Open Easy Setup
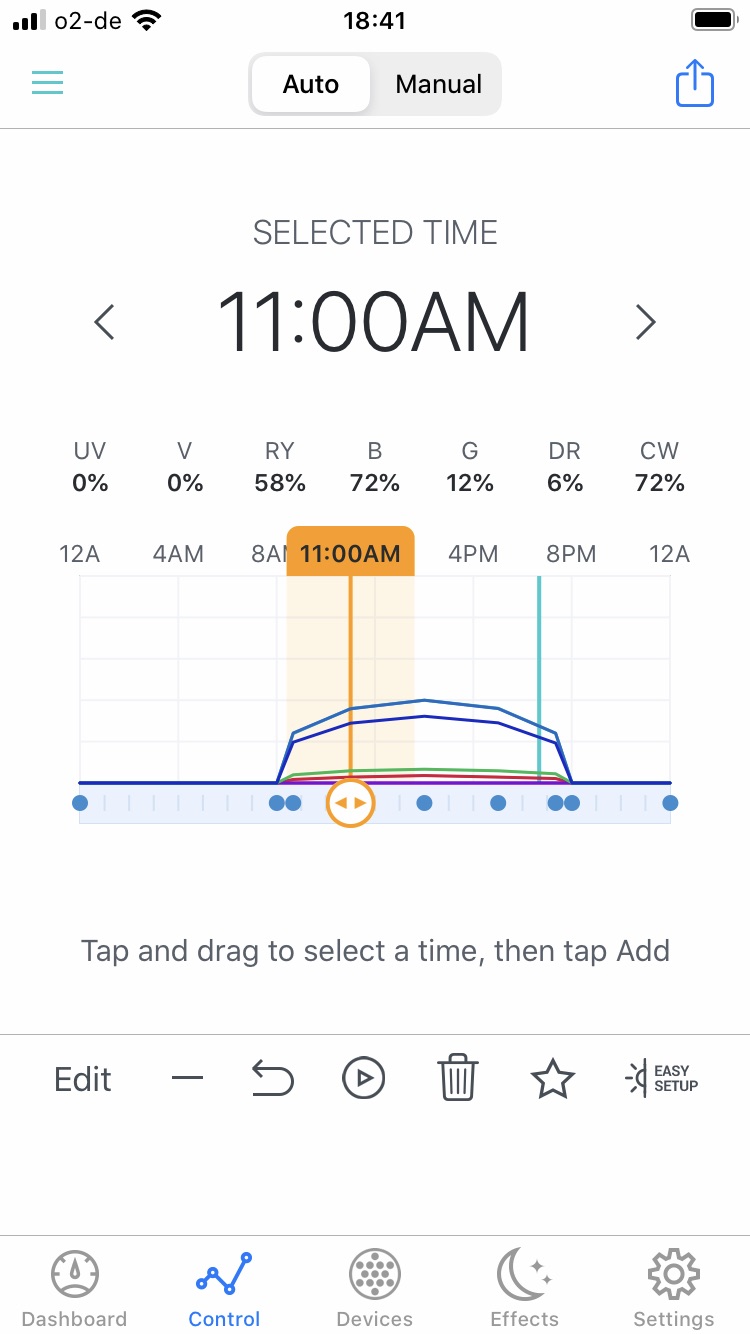This screenshot has height=1334, width=750. (x=662, y=1078)
